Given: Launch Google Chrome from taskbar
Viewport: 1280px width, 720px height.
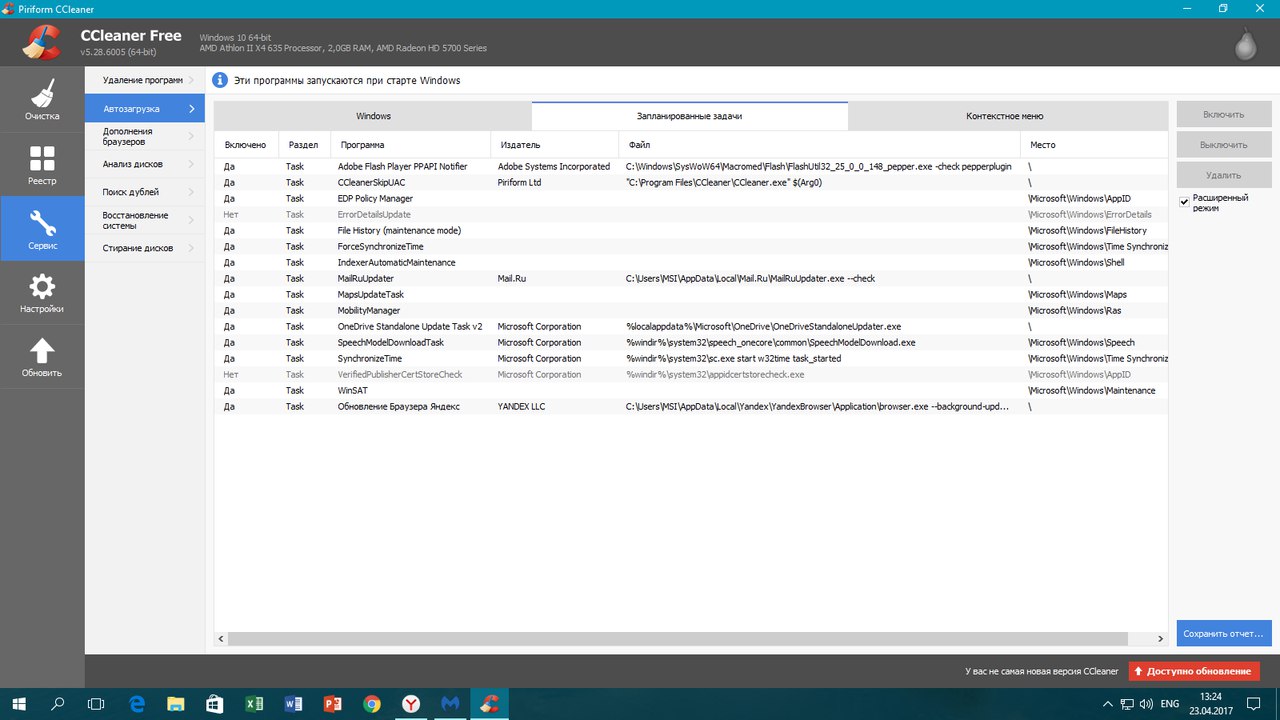Looking at the screenshot, I should [x=371, y=704].
